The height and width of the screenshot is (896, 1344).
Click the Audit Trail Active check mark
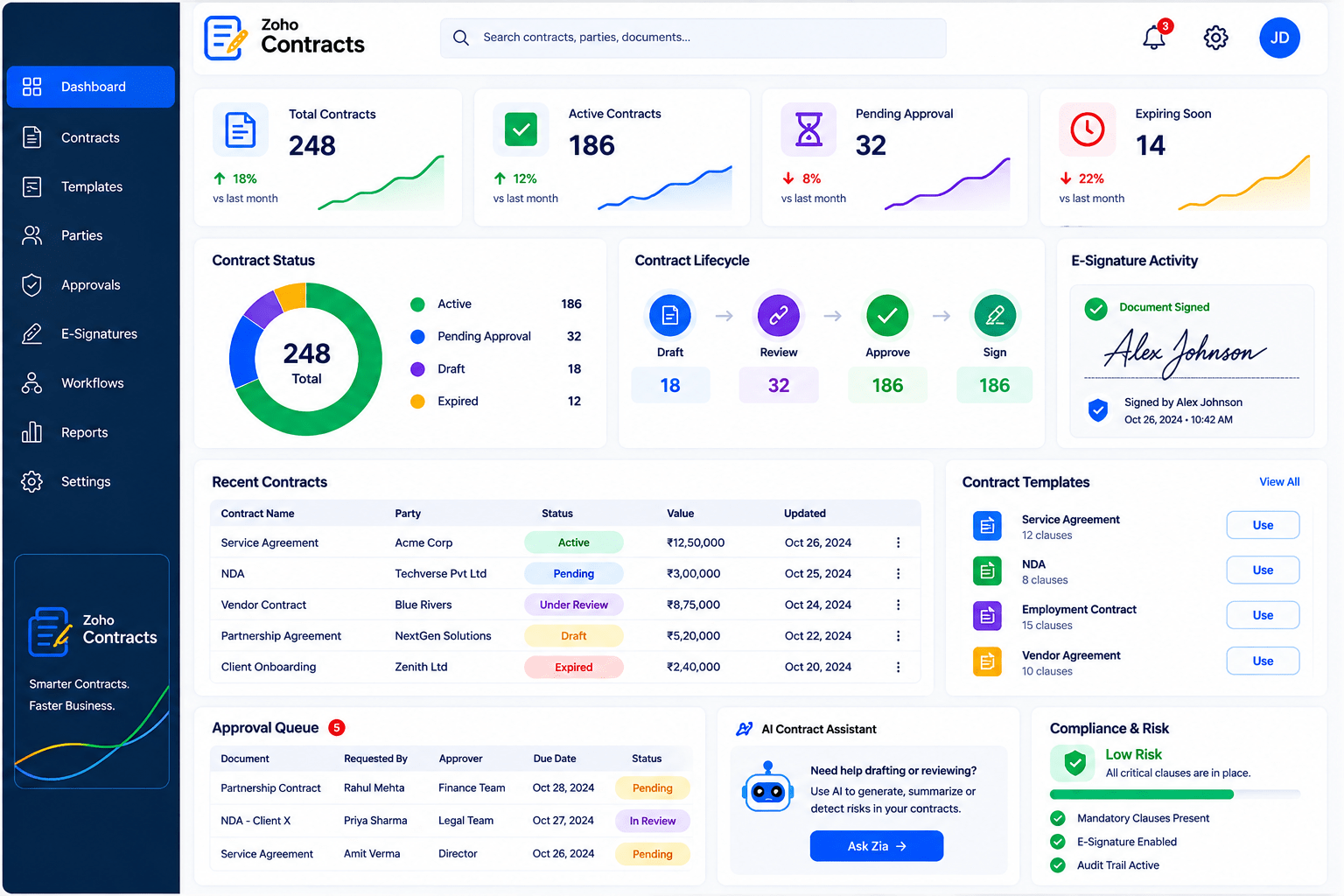point(1058,865)
